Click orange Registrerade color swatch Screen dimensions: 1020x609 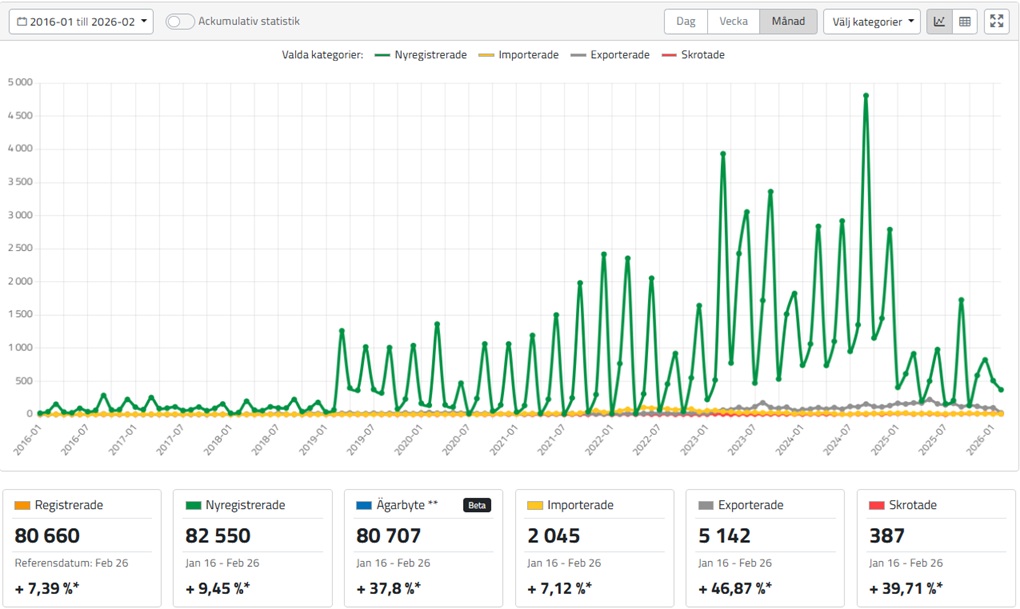22,505
